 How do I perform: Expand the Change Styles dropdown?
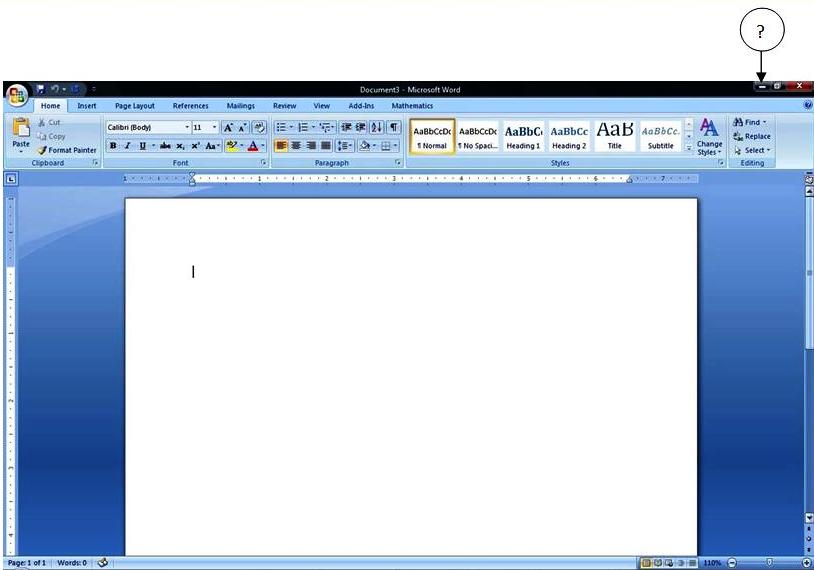pos(709,135)
